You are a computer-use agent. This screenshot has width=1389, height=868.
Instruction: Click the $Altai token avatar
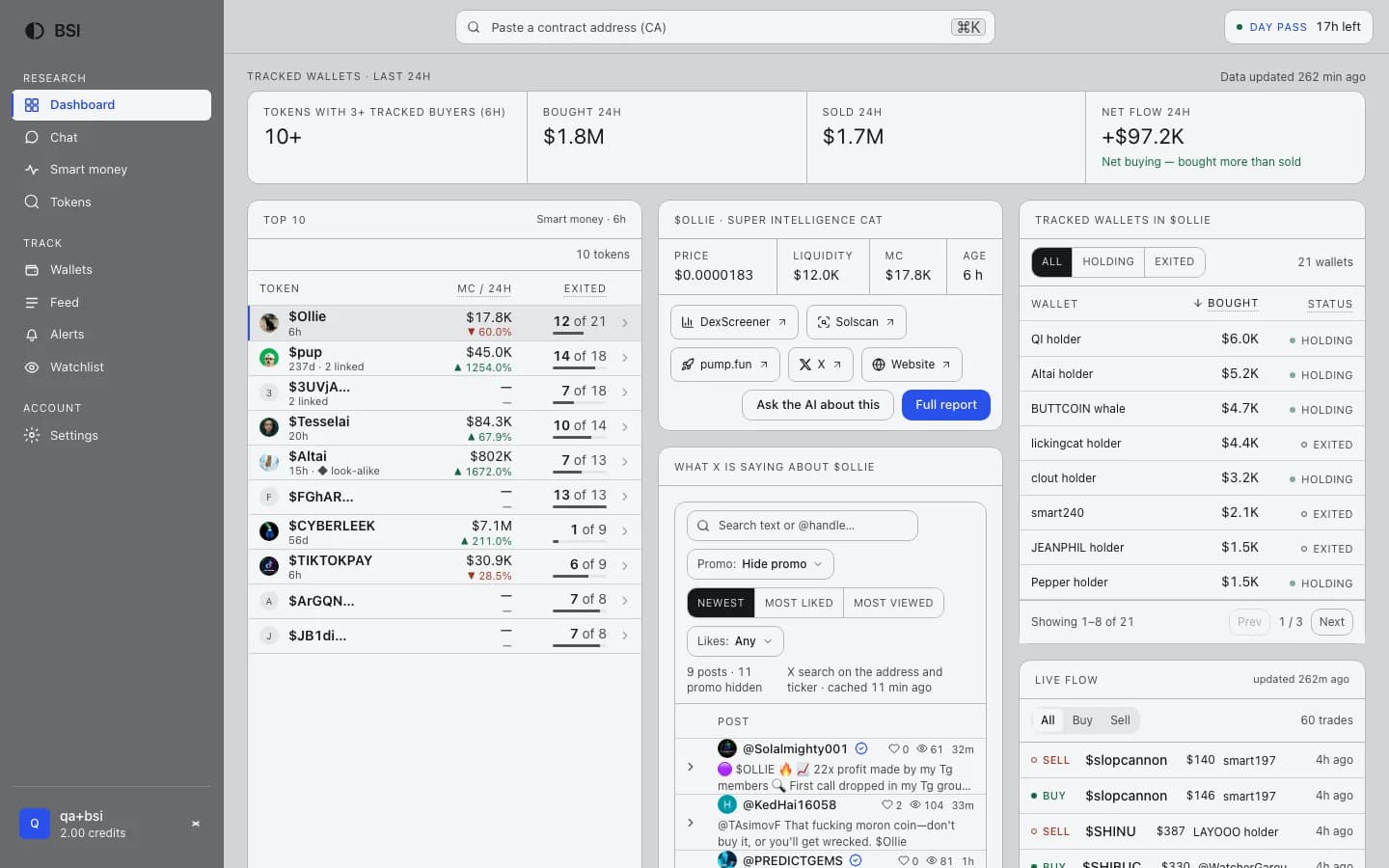(x=269, y=462)
